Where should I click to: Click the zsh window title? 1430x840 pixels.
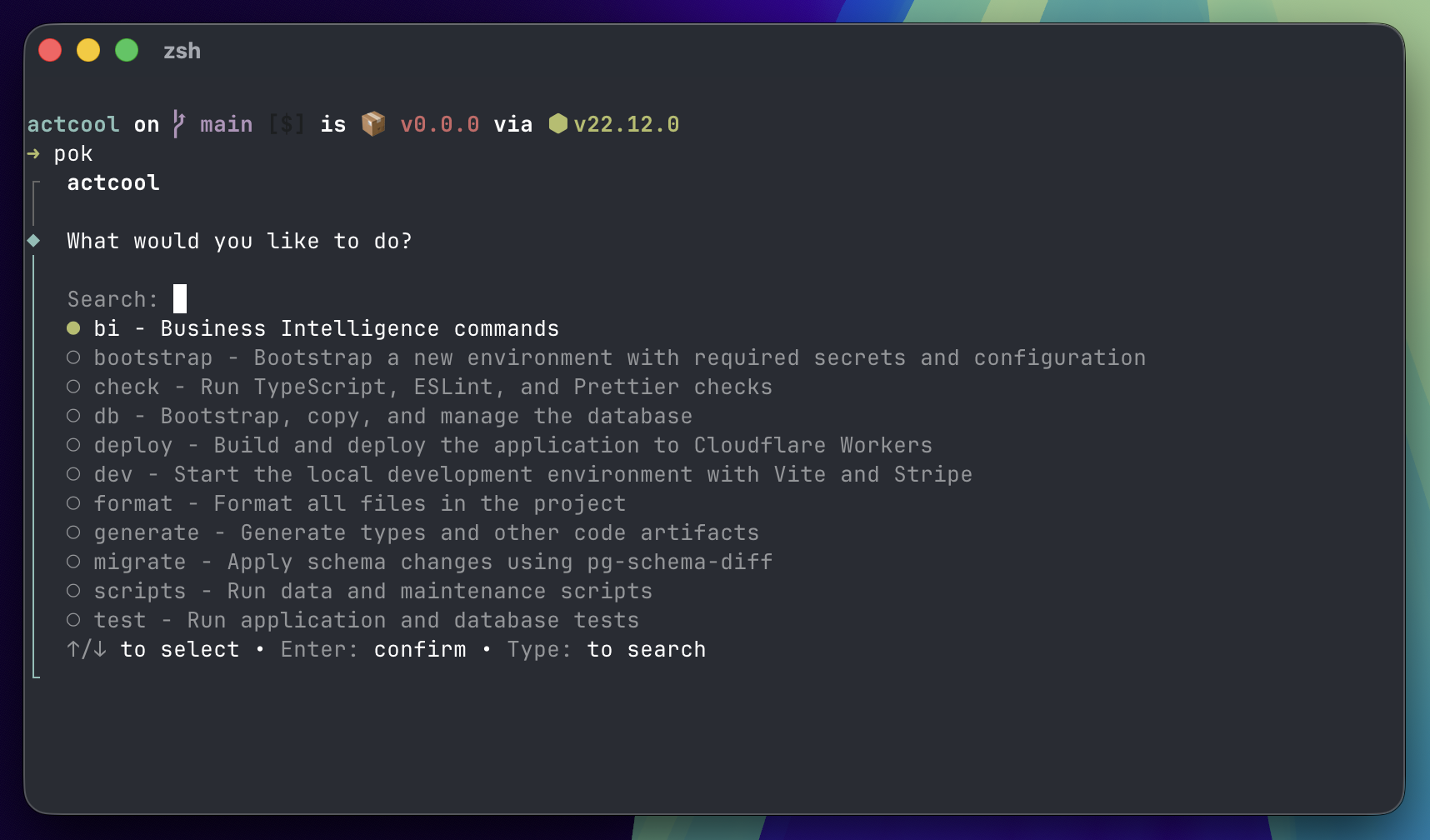(x=182, y=51)
